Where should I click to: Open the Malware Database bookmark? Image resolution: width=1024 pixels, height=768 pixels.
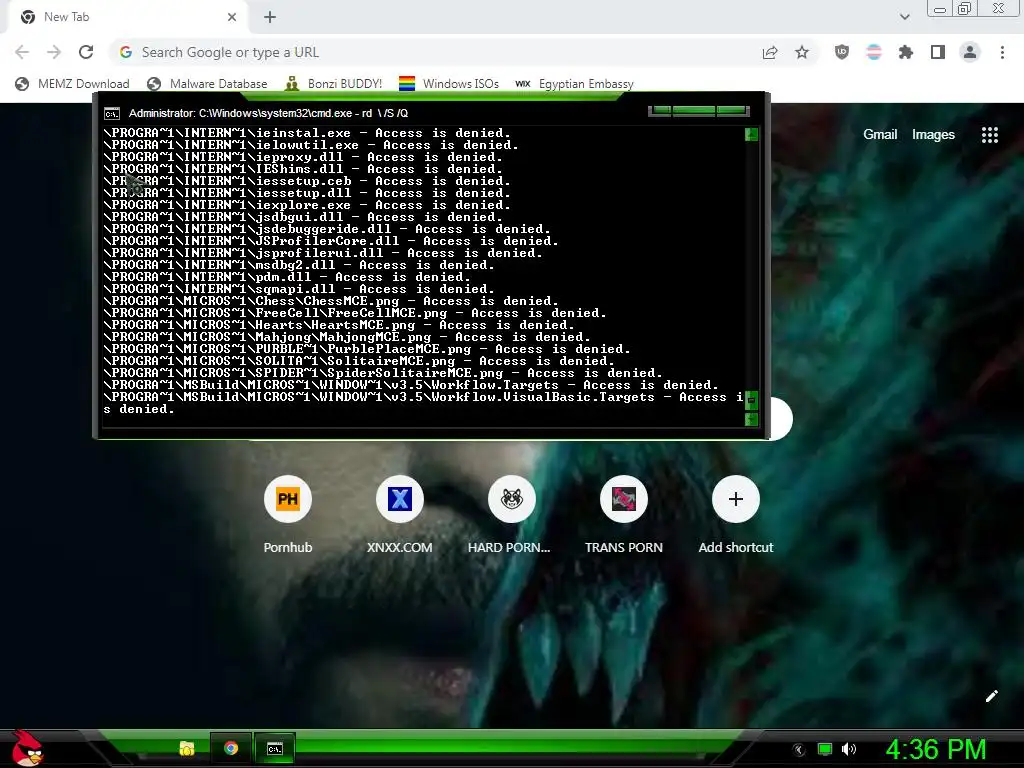(x=208, y=84)
